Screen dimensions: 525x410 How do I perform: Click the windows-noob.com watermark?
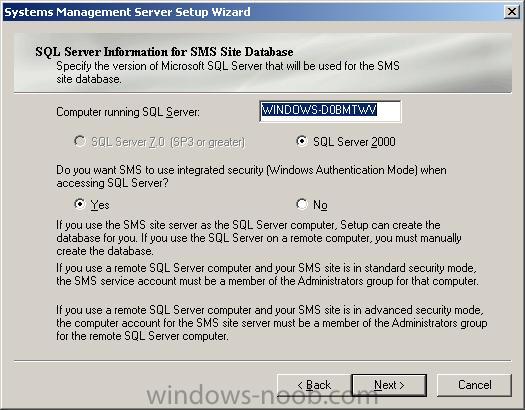pyautogui.click(x=263, y=397)
